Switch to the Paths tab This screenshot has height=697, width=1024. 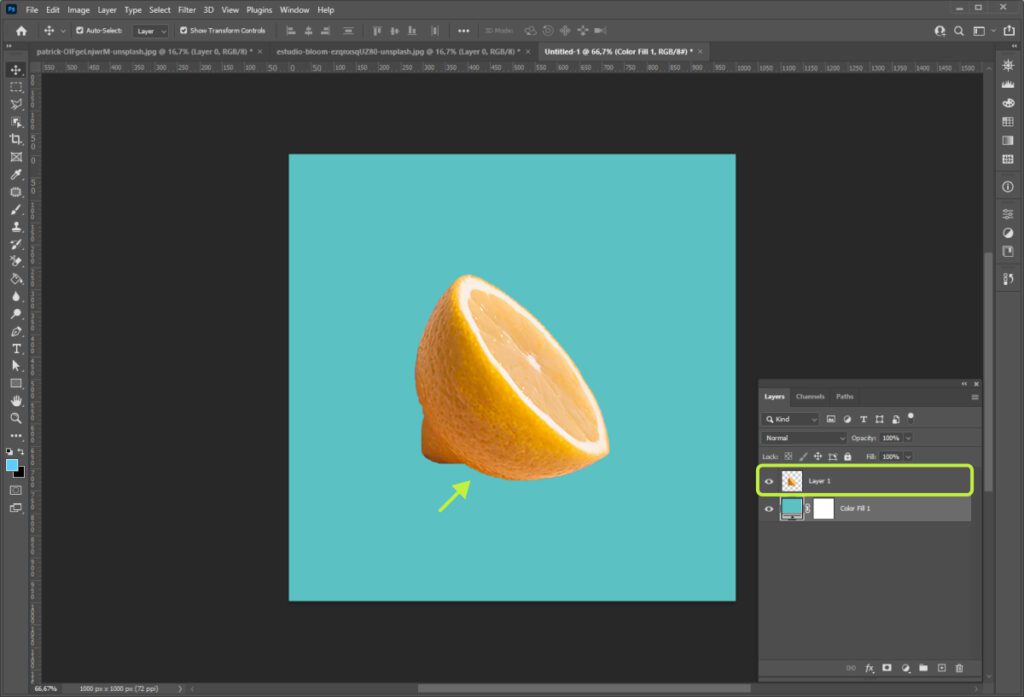pyautogui.click(x=844, y=397)
